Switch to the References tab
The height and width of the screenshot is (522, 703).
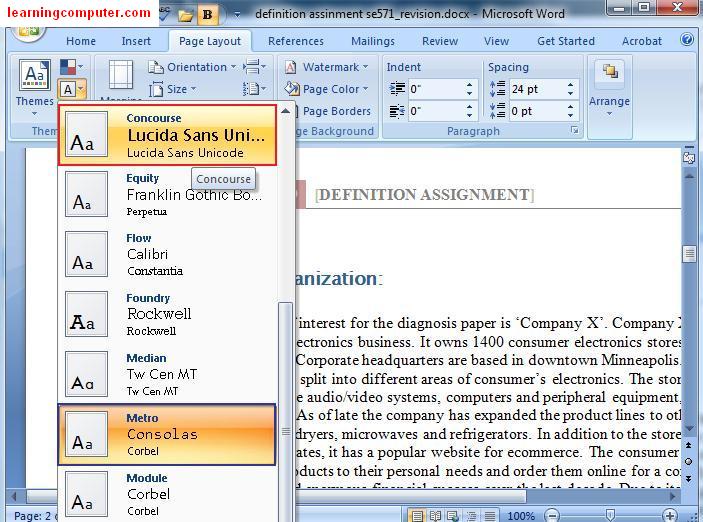tap(295, 41)
